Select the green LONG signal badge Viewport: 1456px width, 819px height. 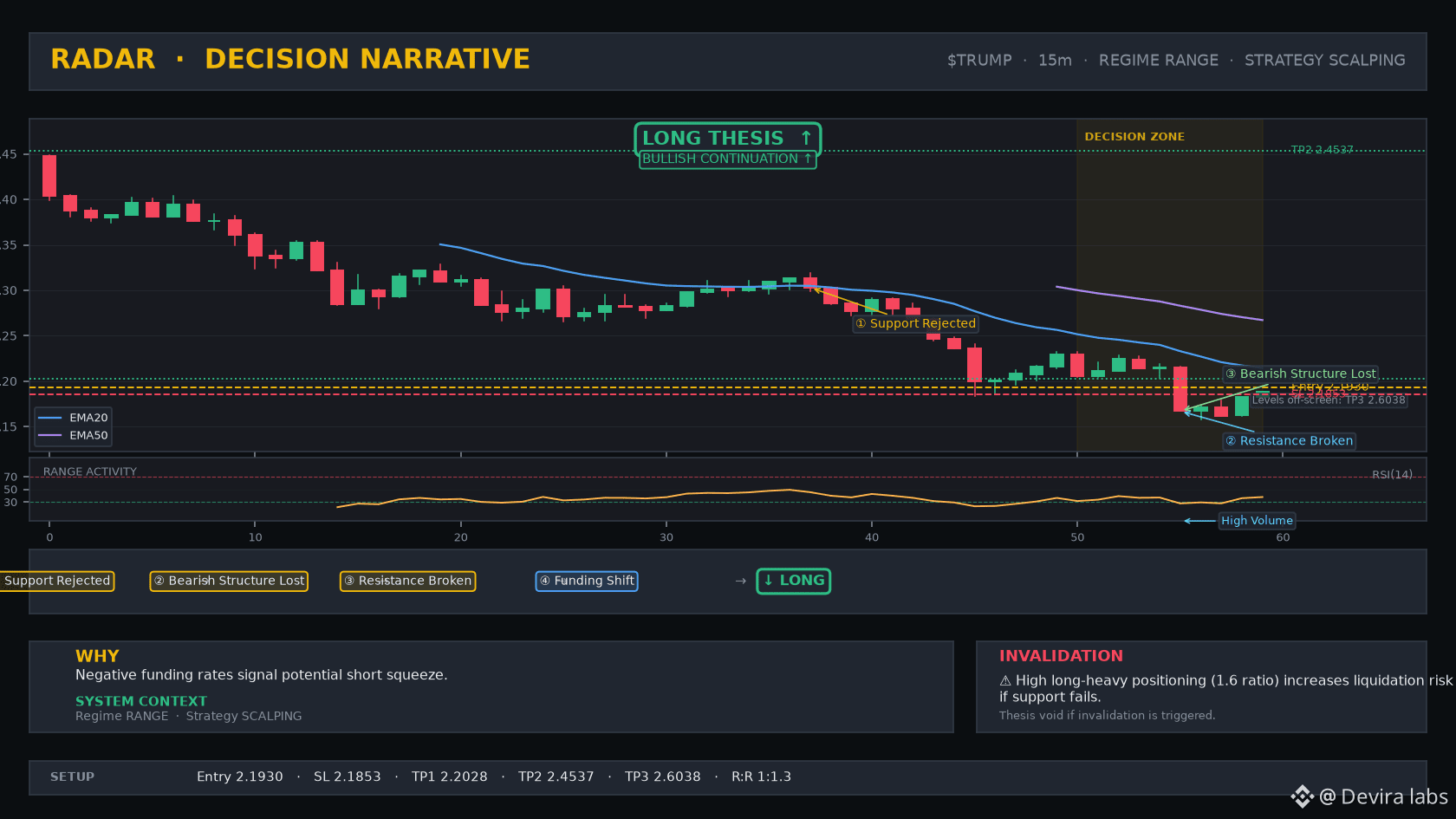click(793, 581)
